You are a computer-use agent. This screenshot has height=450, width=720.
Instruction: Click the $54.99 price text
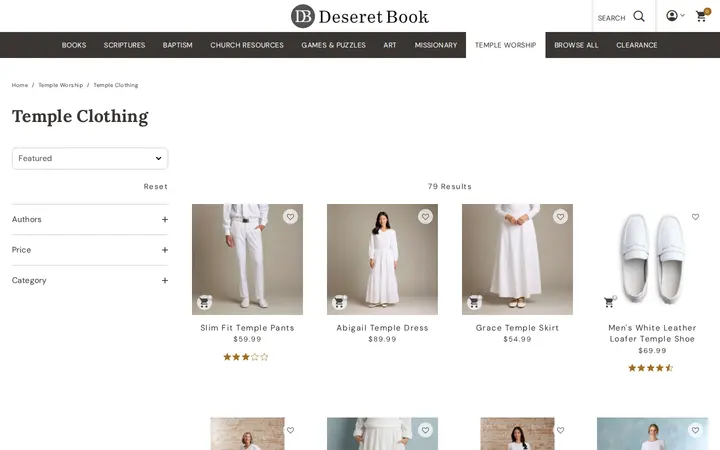pos(518,339)
